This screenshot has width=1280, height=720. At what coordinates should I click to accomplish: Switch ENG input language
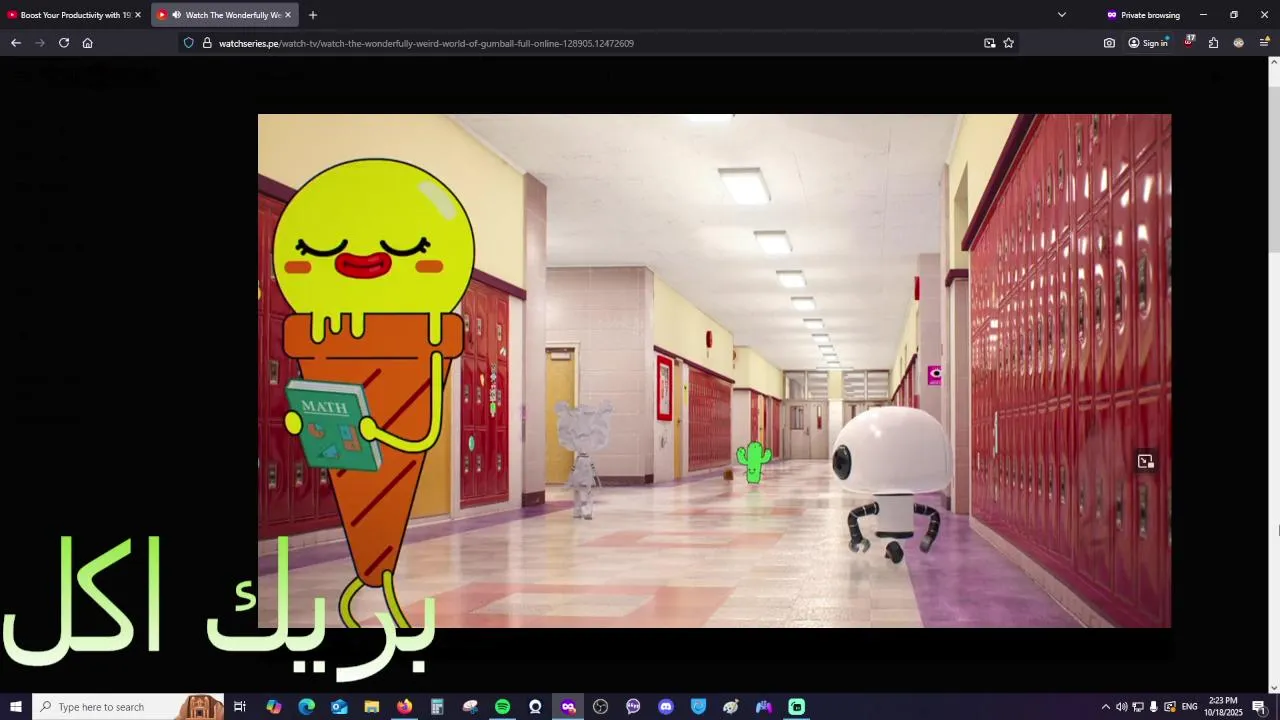pyautogui.click(x=1190, y=707)
